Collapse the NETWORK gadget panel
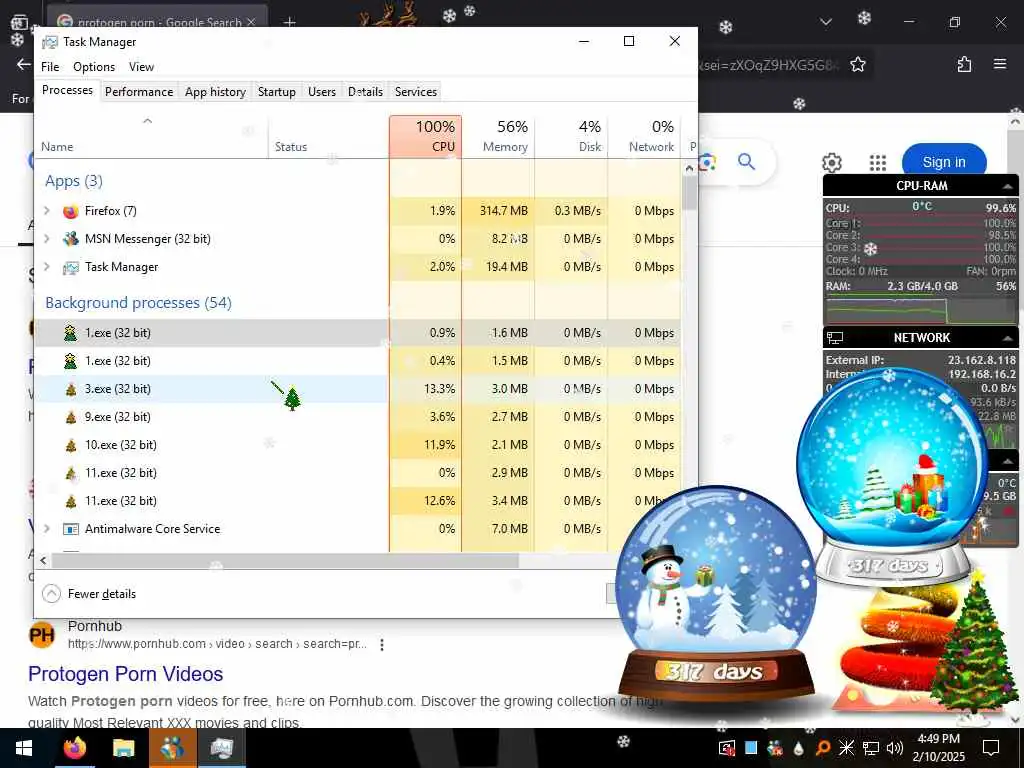The height and width of the screenshot is (768, 1024). [x=1008, y=338]
